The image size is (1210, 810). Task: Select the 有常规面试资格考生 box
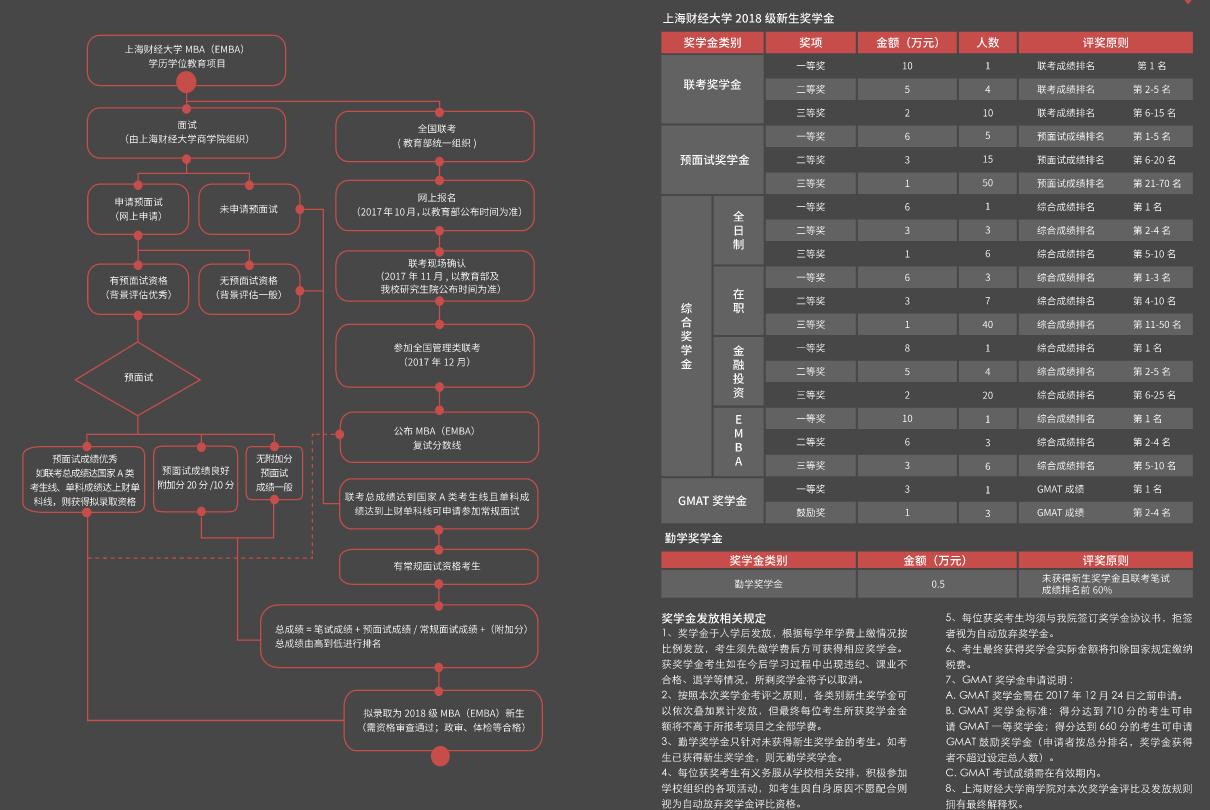(436, 566)
